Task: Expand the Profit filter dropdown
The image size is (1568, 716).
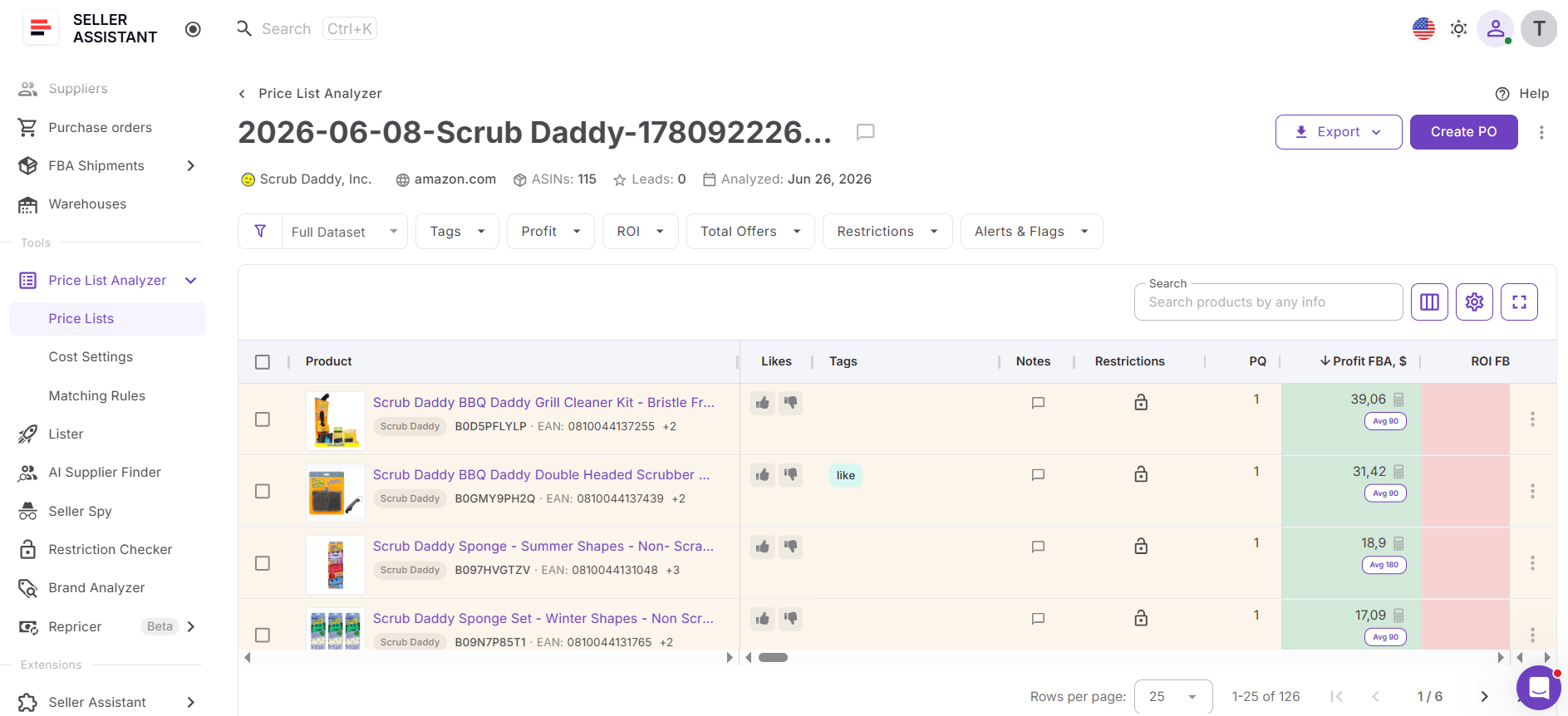Action: click(x=551, y=232)
